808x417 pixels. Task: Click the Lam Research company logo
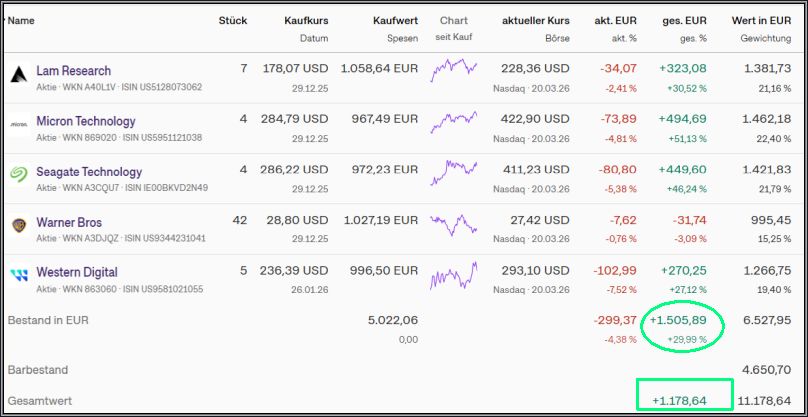pyautogui.click(x=19, y=77)
